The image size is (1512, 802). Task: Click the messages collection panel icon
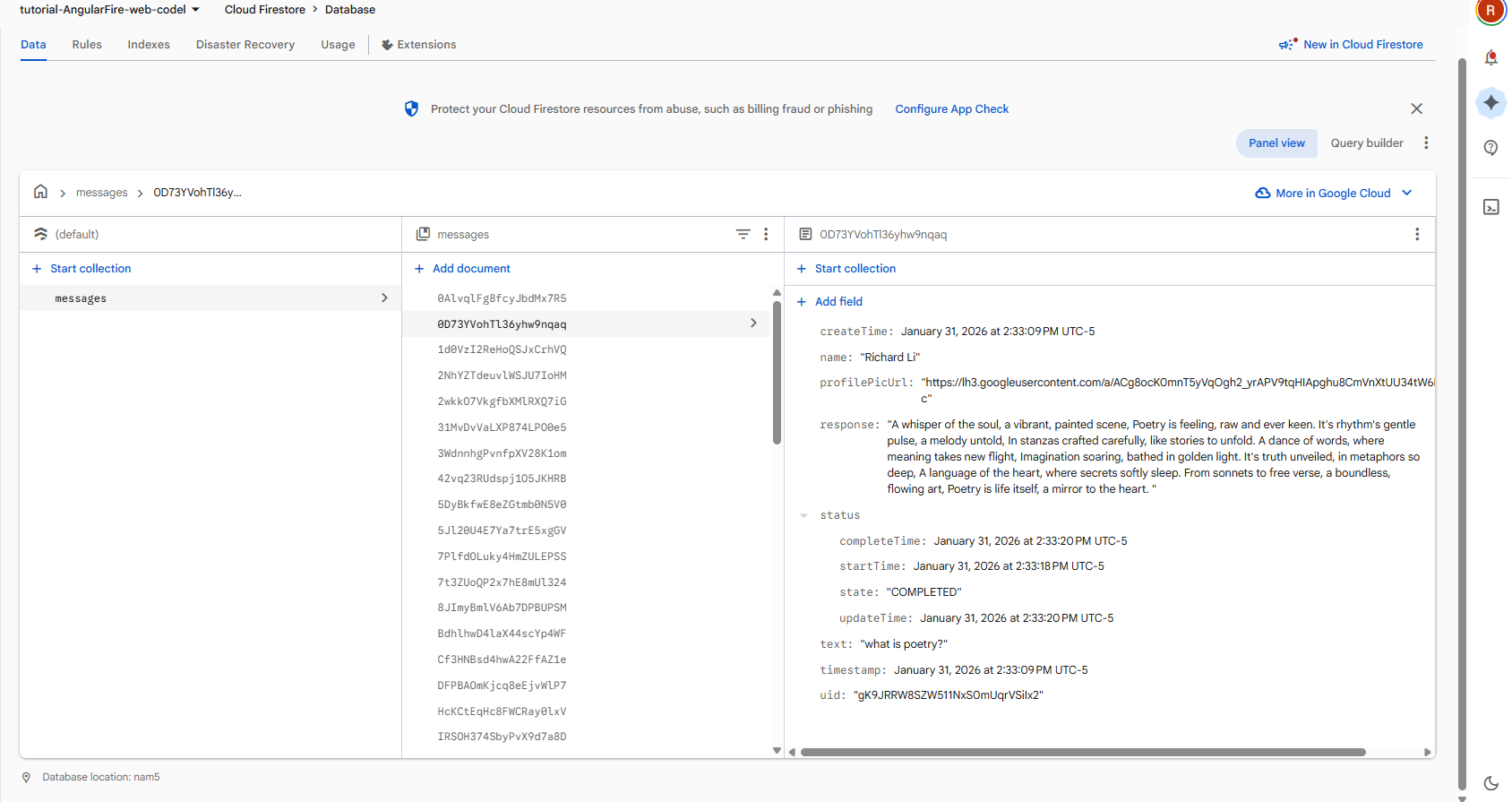pyautogui.click(x=423, y=234)
